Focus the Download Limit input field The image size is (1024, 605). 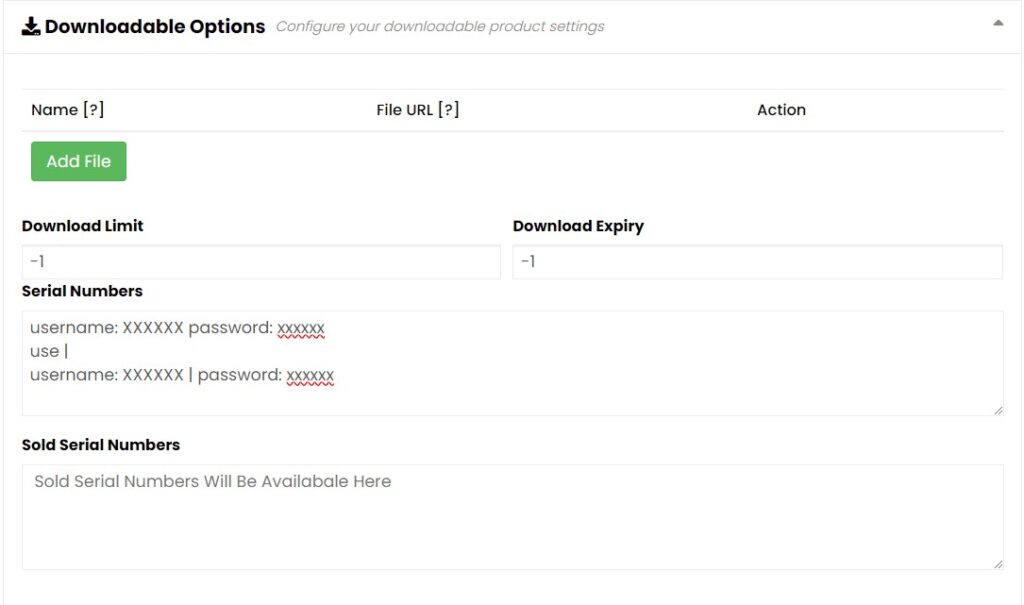tap(261, 262)
